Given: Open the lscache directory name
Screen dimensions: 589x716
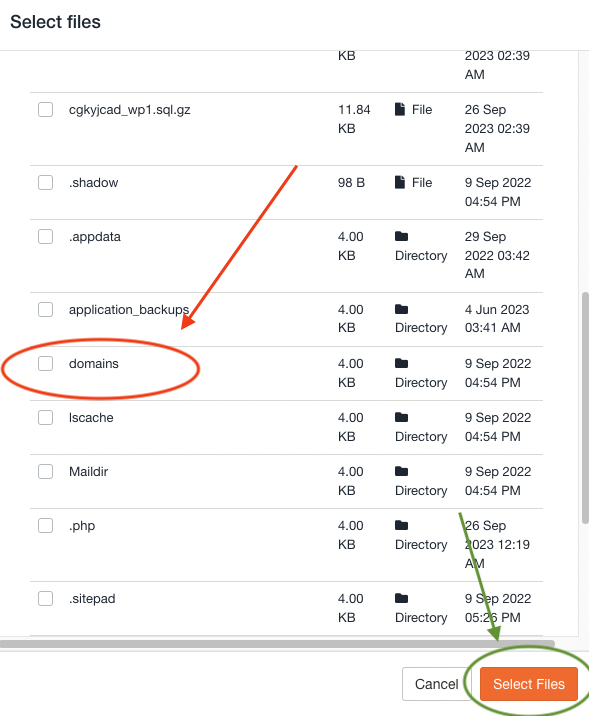Looking at the screenshot, I should 91,417.
